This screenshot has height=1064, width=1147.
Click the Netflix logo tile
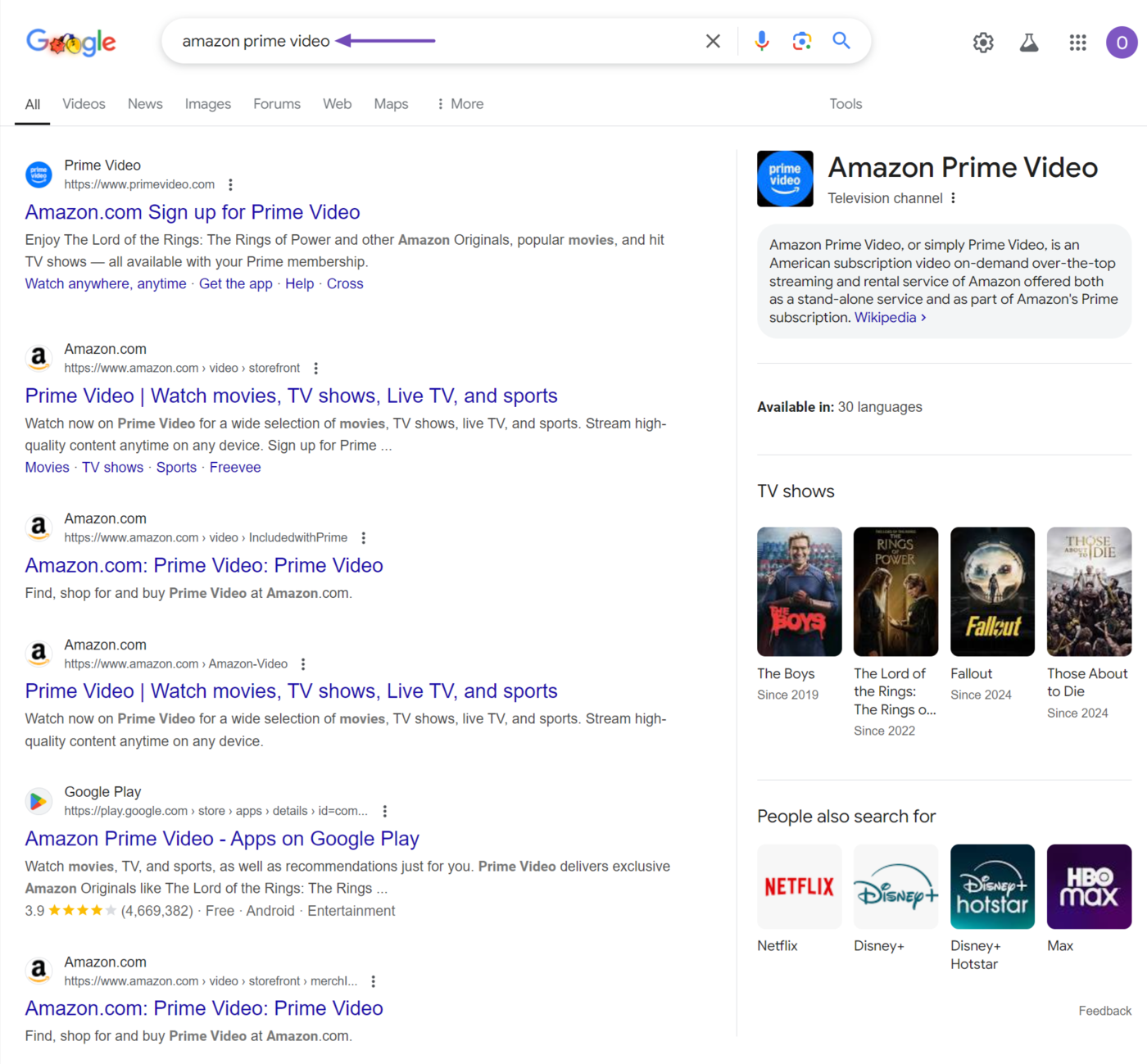pos(799,886)
